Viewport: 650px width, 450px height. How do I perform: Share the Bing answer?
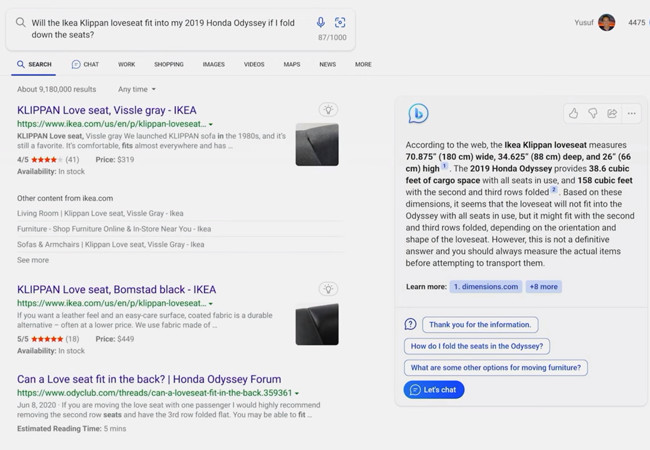[x=612, y=113]
